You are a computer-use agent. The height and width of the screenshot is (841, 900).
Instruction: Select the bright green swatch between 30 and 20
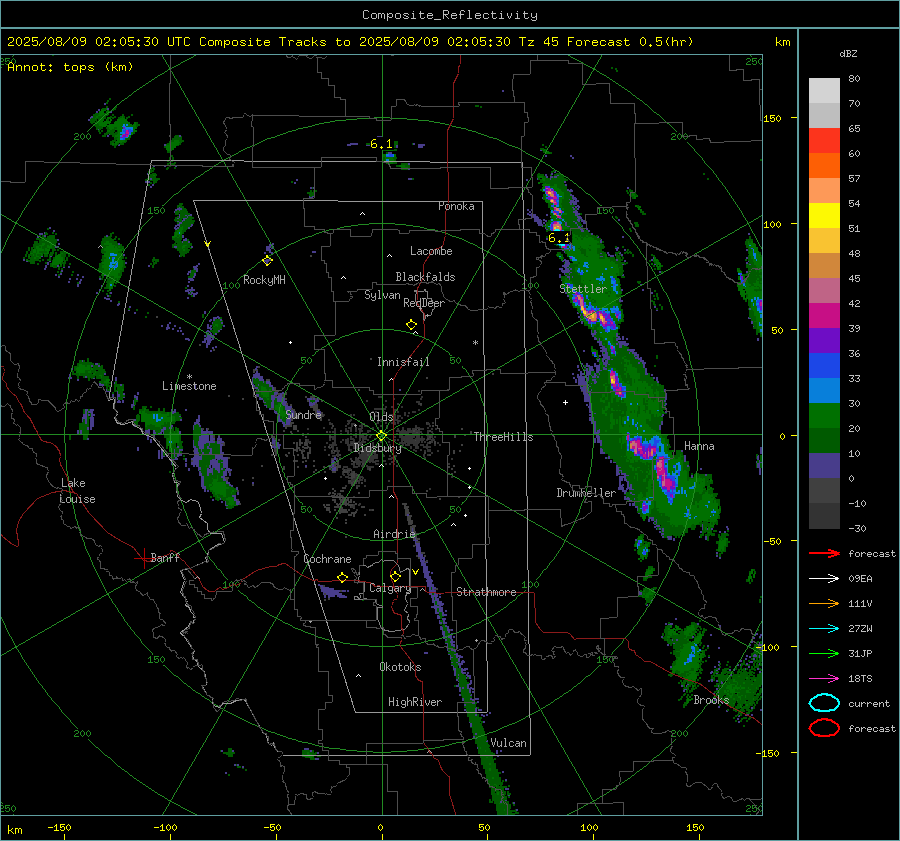click(x=824, y=415)
